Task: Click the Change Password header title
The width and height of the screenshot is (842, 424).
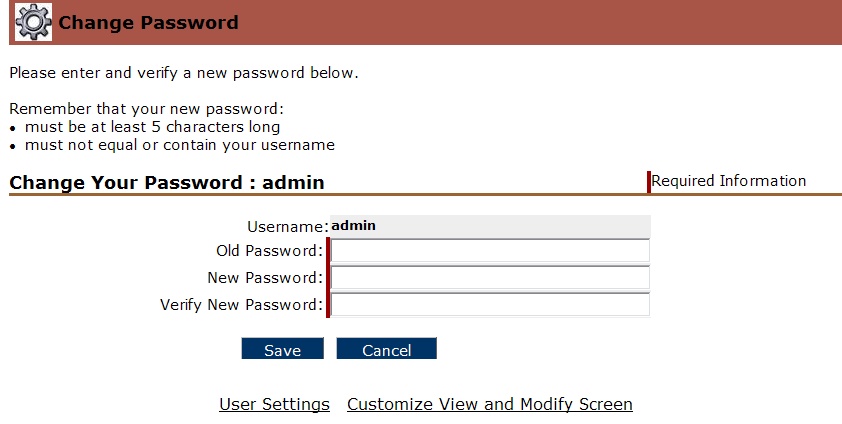Action: pyautogui.click(x=149, y=22)
